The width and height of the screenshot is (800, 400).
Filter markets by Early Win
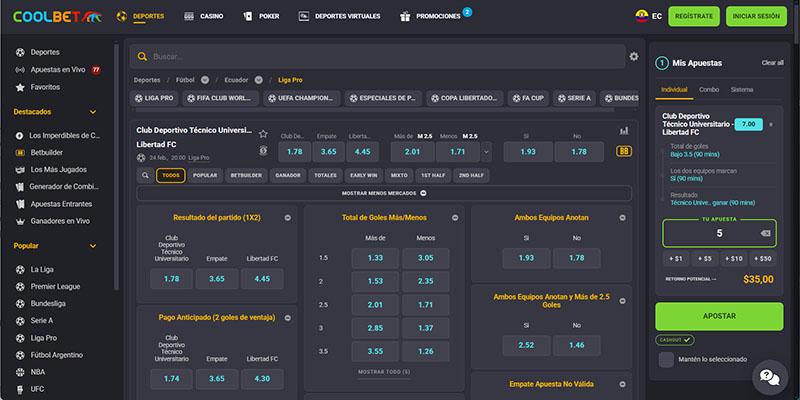coord(364,176)
